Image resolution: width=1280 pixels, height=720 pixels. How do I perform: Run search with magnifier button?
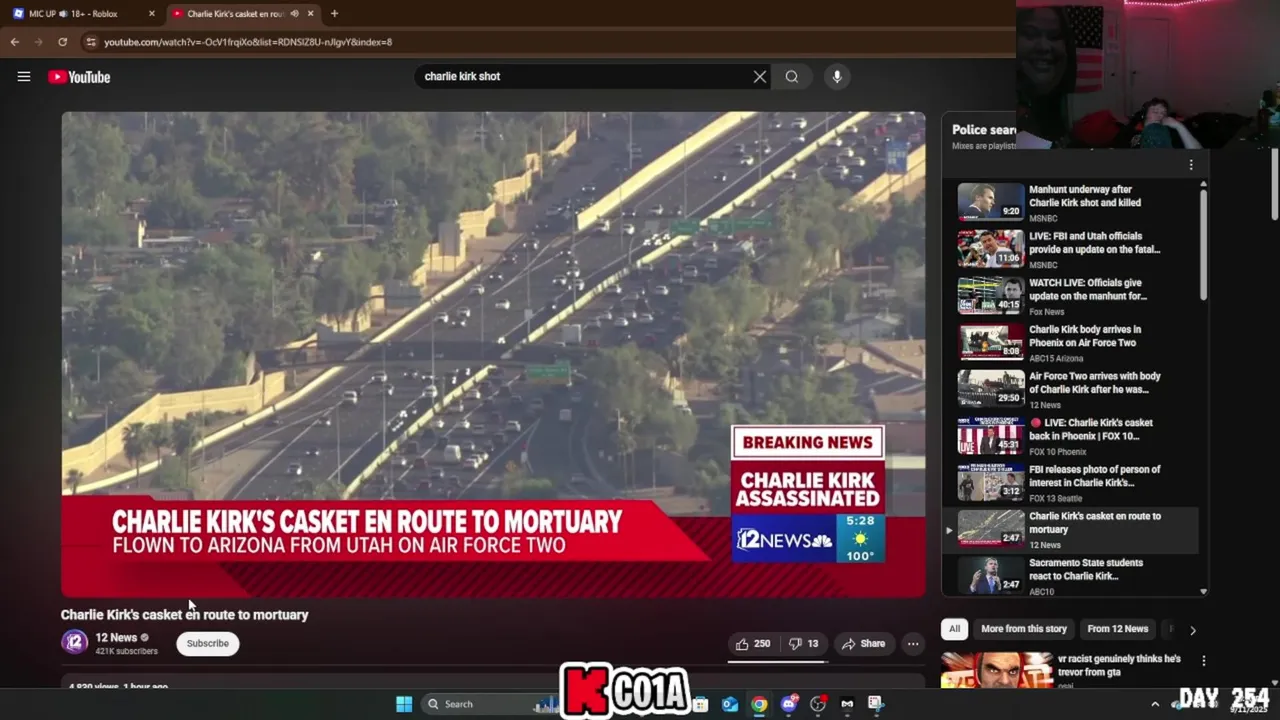click(x=792, y=76)
